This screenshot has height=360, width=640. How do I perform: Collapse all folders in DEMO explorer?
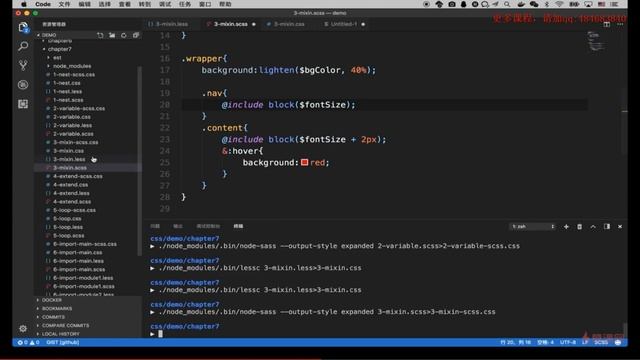[136, 35]
